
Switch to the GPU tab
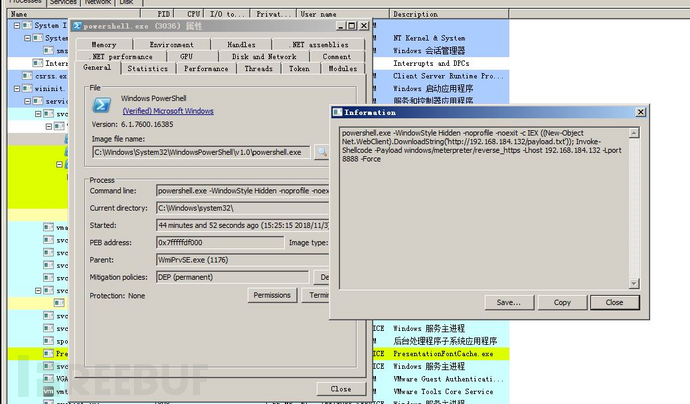pyautogui.click(x=186, y=56)
